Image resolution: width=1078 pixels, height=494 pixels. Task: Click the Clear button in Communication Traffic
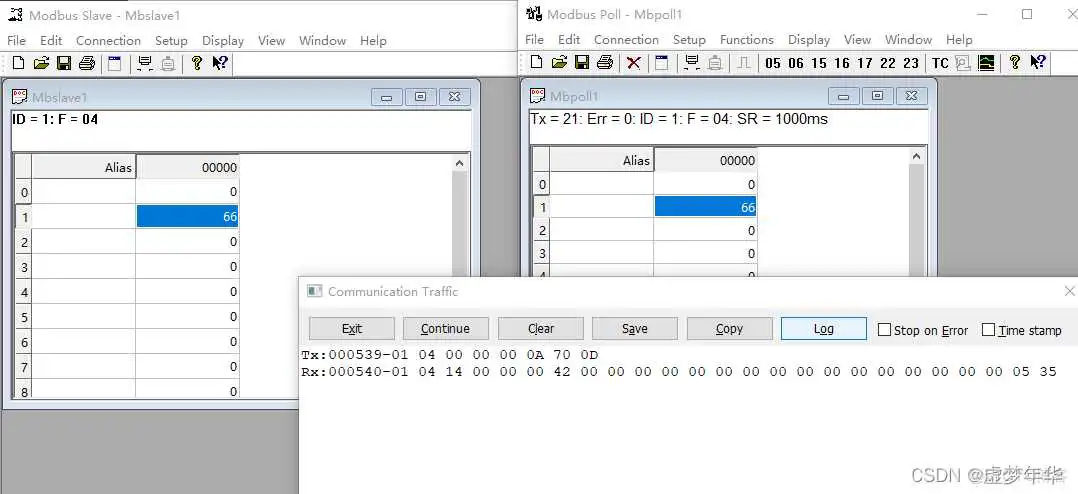tap(541, 329)
